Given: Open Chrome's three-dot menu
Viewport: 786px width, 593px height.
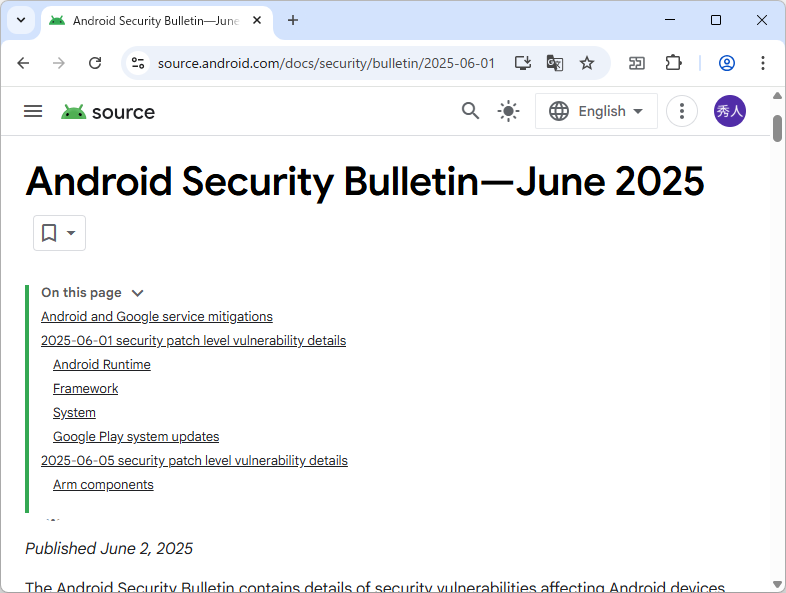Looking at the screenshot, I should pyautogui.click(x=763, y=63).
